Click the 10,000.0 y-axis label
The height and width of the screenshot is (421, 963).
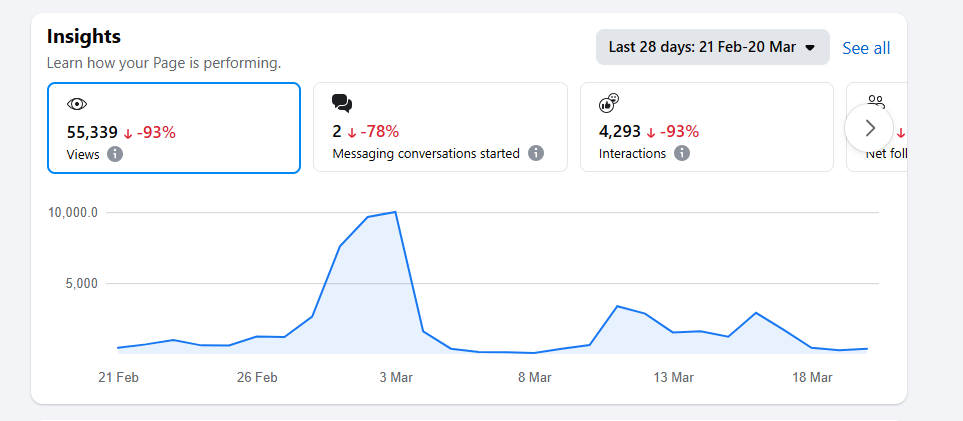[x=73, y=212]
